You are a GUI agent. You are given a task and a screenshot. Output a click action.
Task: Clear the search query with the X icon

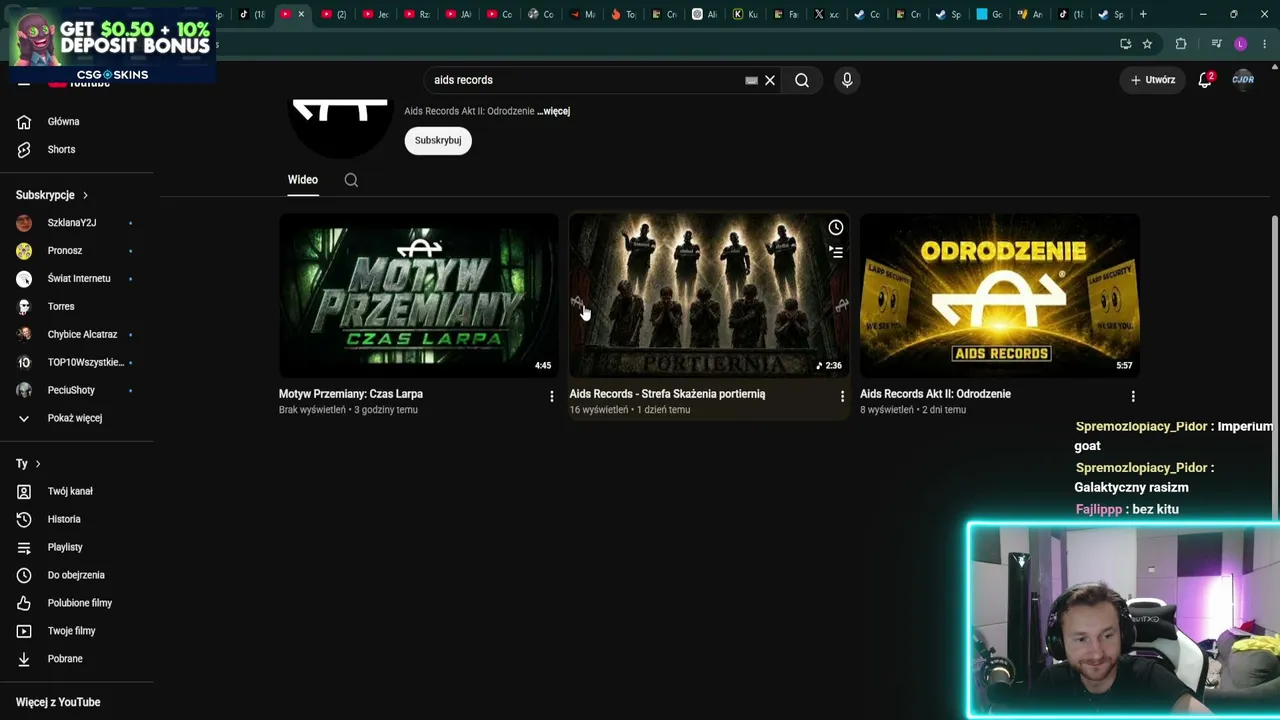(x=770, y=80)
